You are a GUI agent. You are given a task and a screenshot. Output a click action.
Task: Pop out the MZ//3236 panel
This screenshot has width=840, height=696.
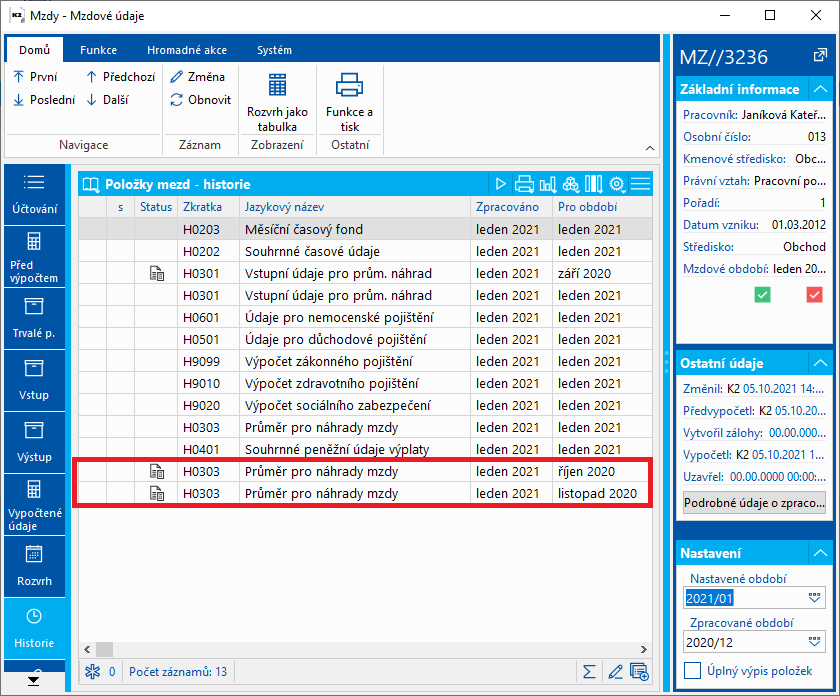click(820, 55)
